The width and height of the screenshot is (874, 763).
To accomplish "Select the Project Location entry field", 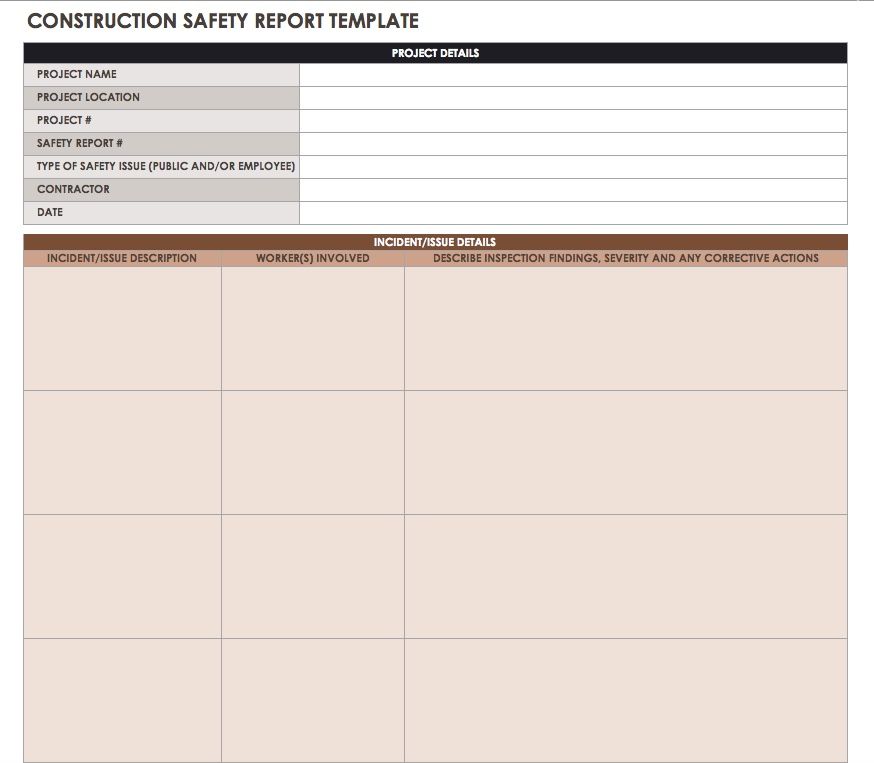I will point(572,98).
